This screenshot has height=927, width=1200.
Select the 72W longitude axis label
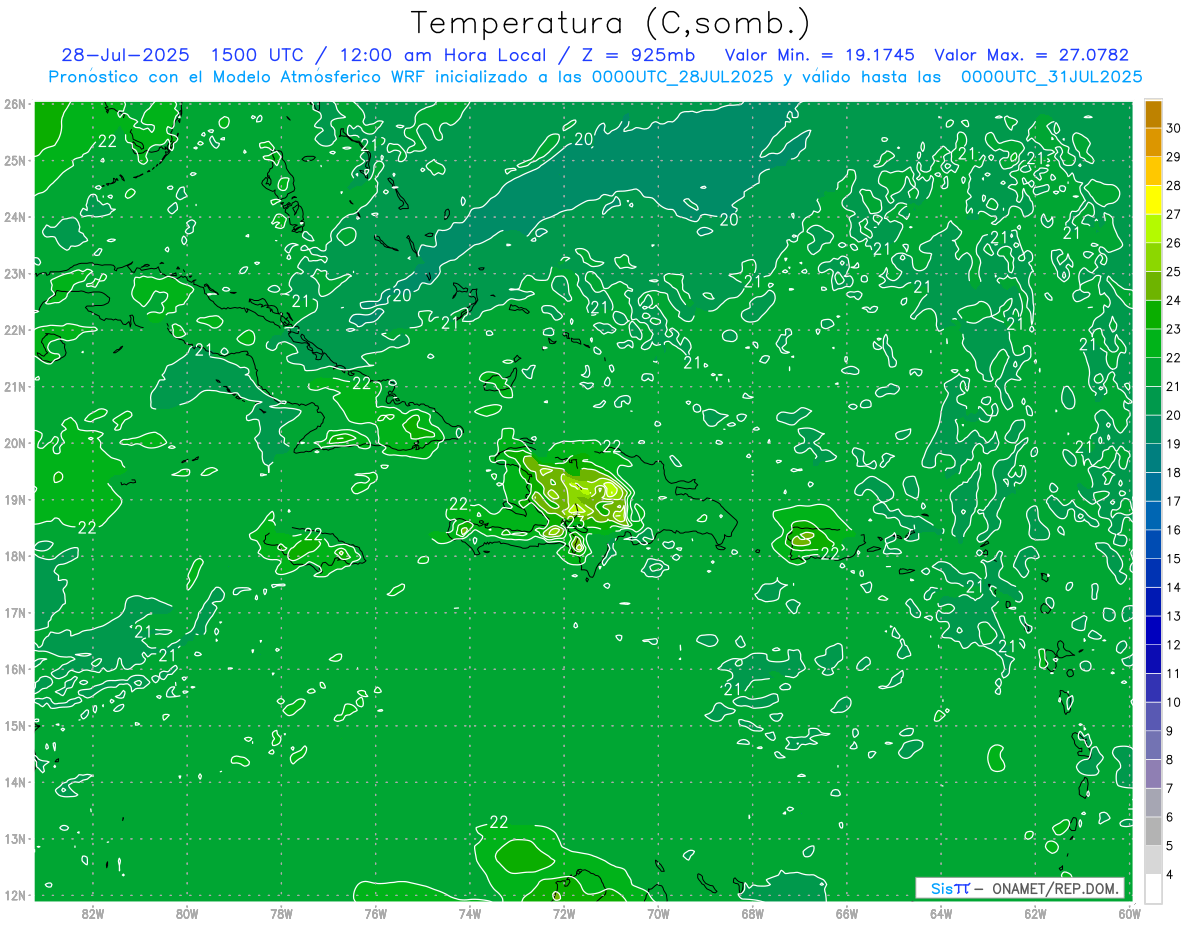(x=564, y=912)
